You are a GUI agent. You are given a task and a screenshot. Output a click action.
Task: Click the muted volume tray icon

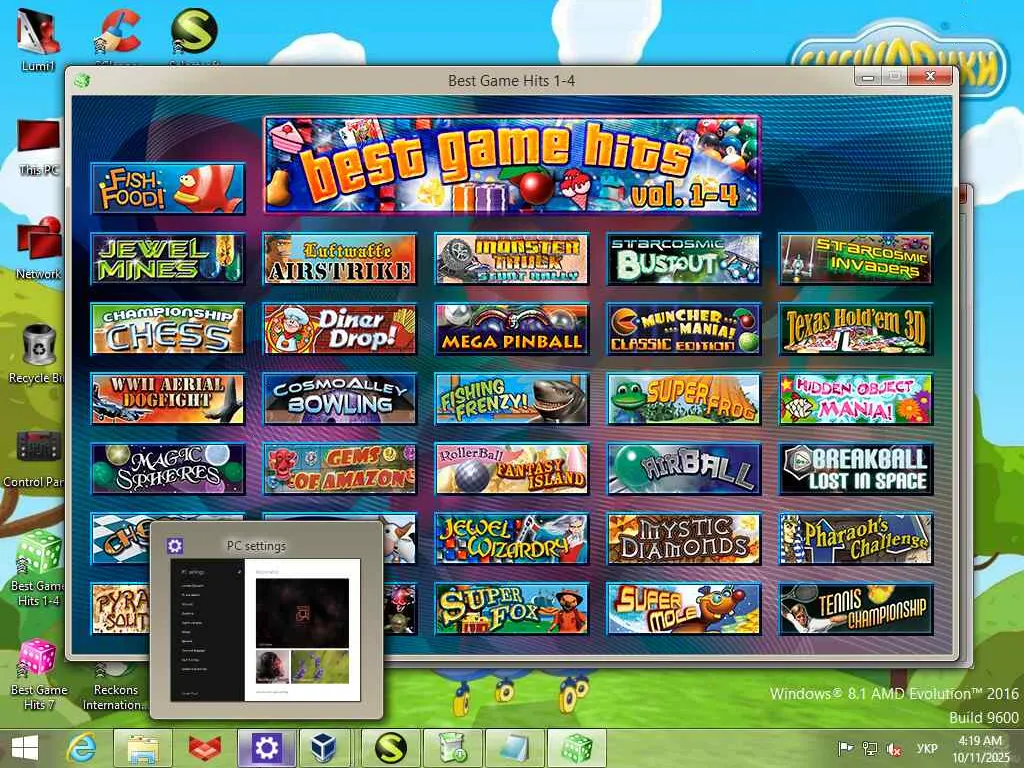pyautogui.click(x=894, y=748)
